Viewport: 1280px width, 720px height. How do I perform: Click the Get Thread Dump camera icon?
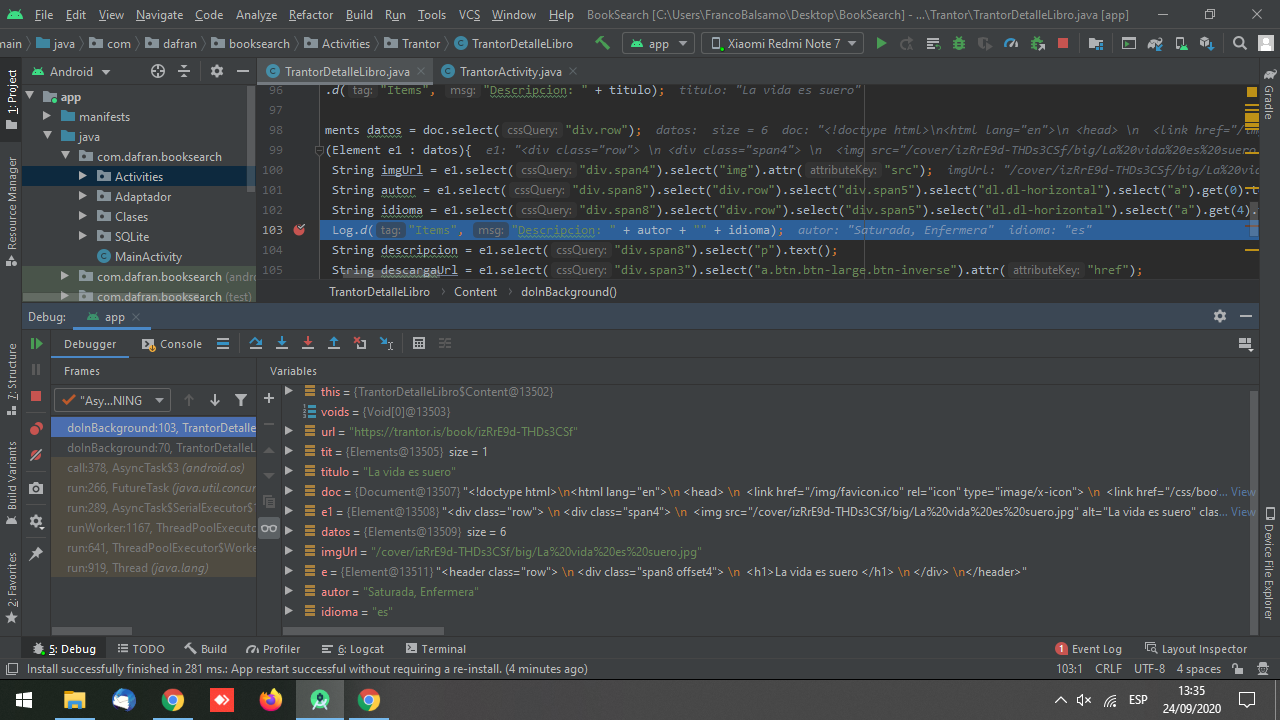coord(36,488)
